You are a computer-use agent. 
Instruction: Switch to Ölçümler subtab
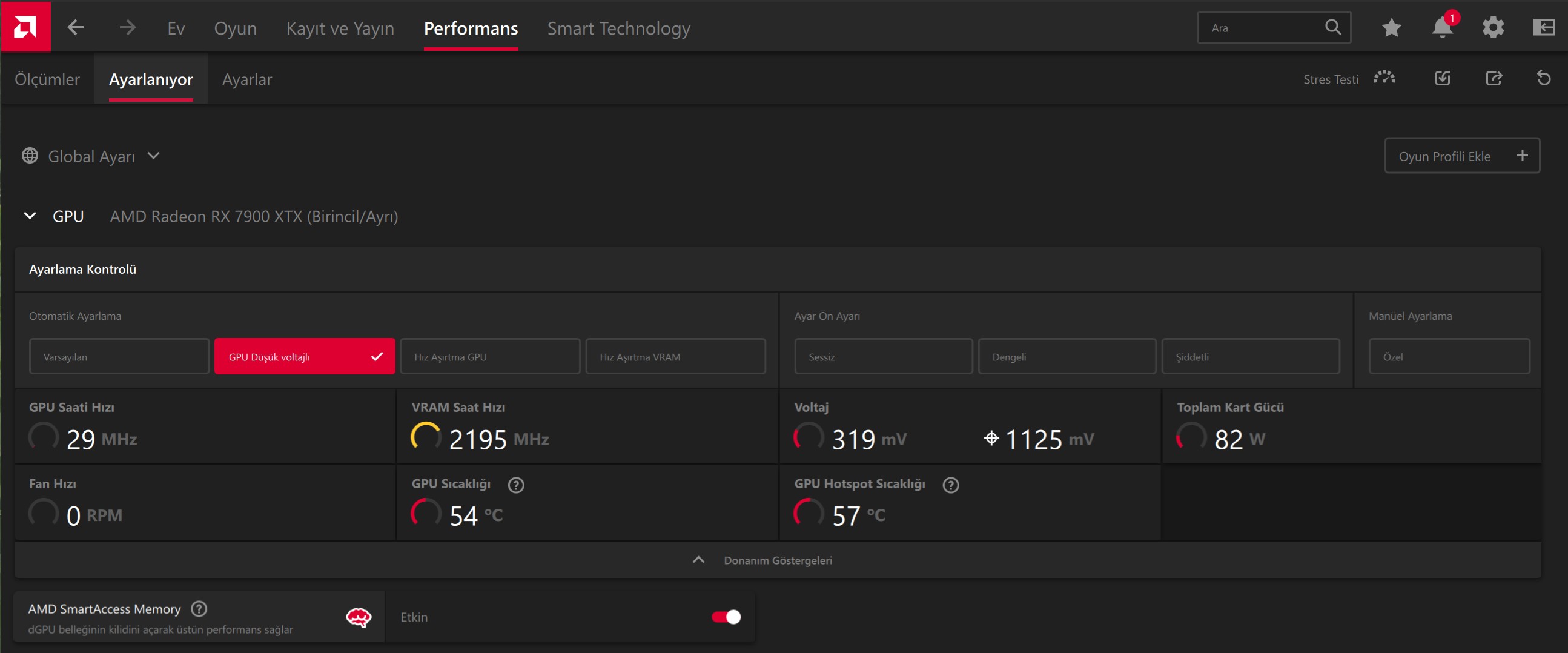click(47, 79)
